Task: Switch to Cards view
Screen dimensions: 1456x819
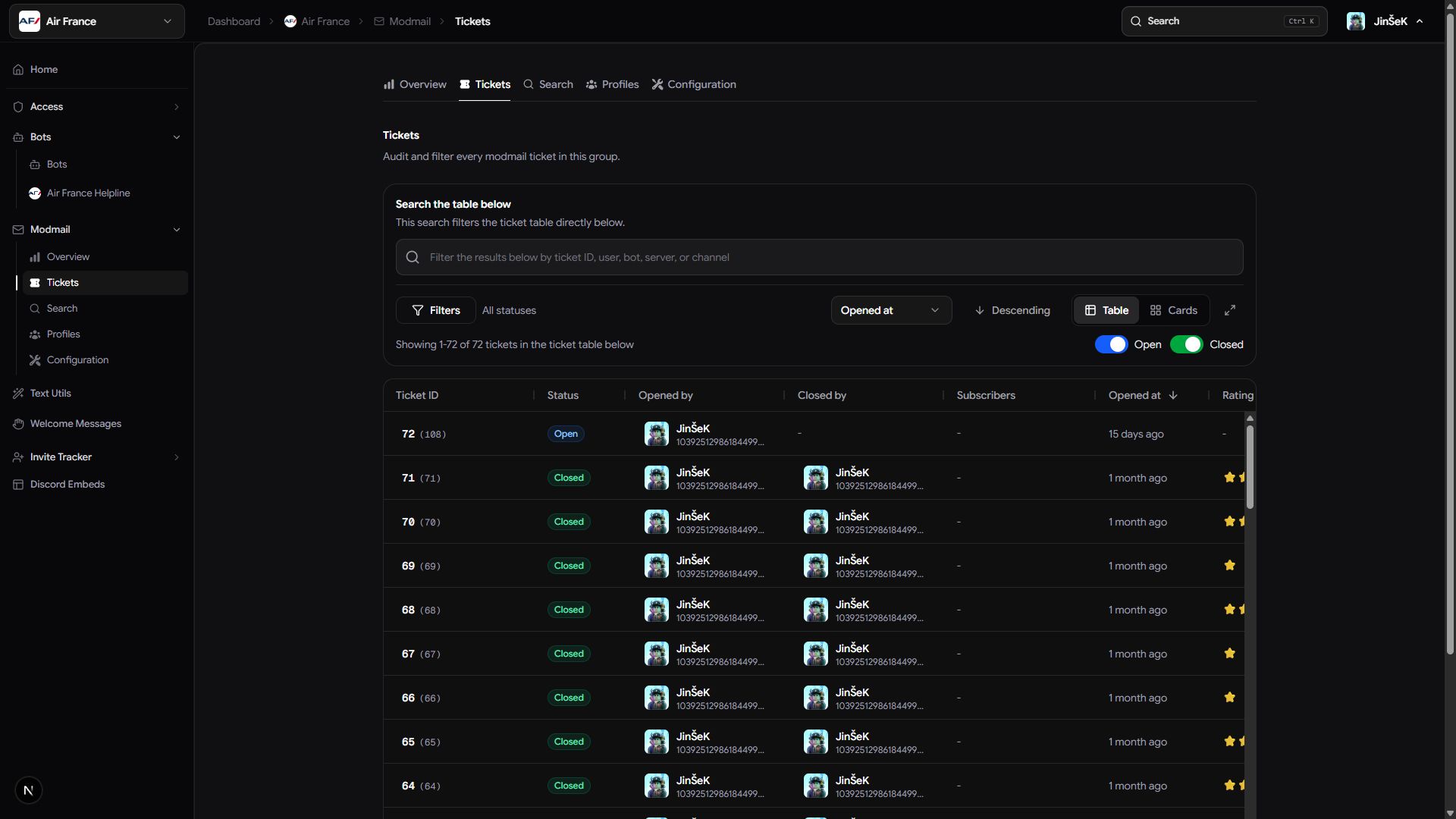Action: 1173,310
